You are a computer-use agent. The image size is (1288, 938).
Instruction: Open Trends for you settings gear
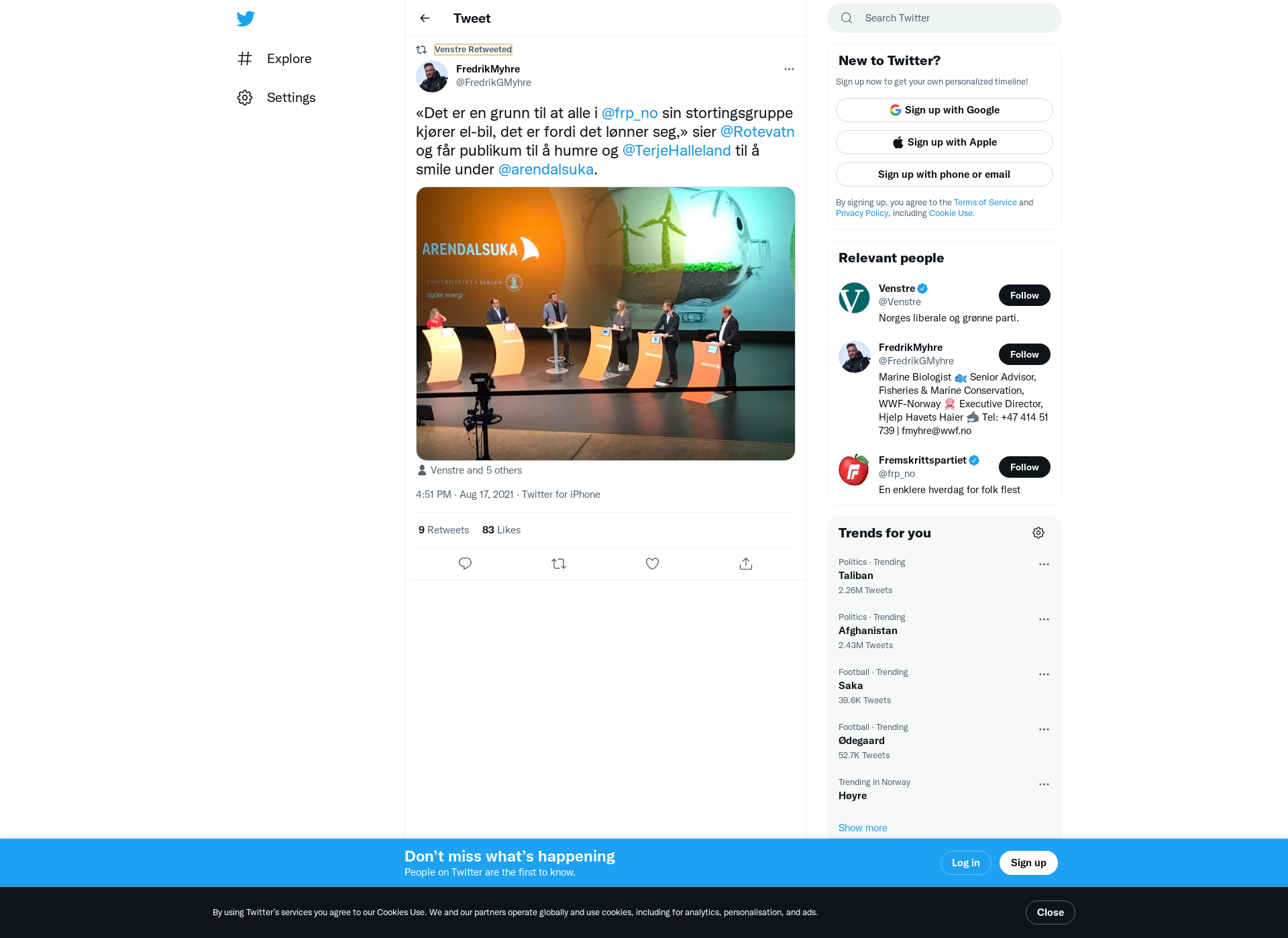(x=1038, y=533)
